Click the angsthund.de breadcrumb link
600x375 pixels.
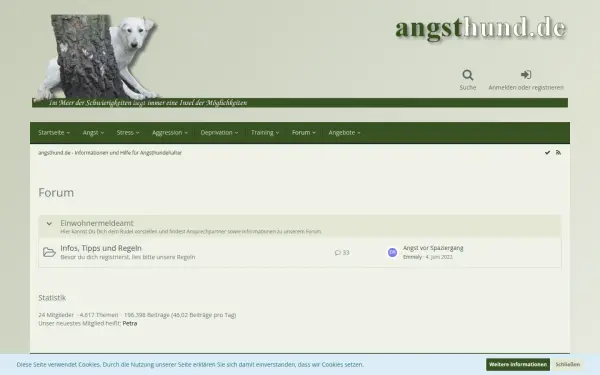110,153
